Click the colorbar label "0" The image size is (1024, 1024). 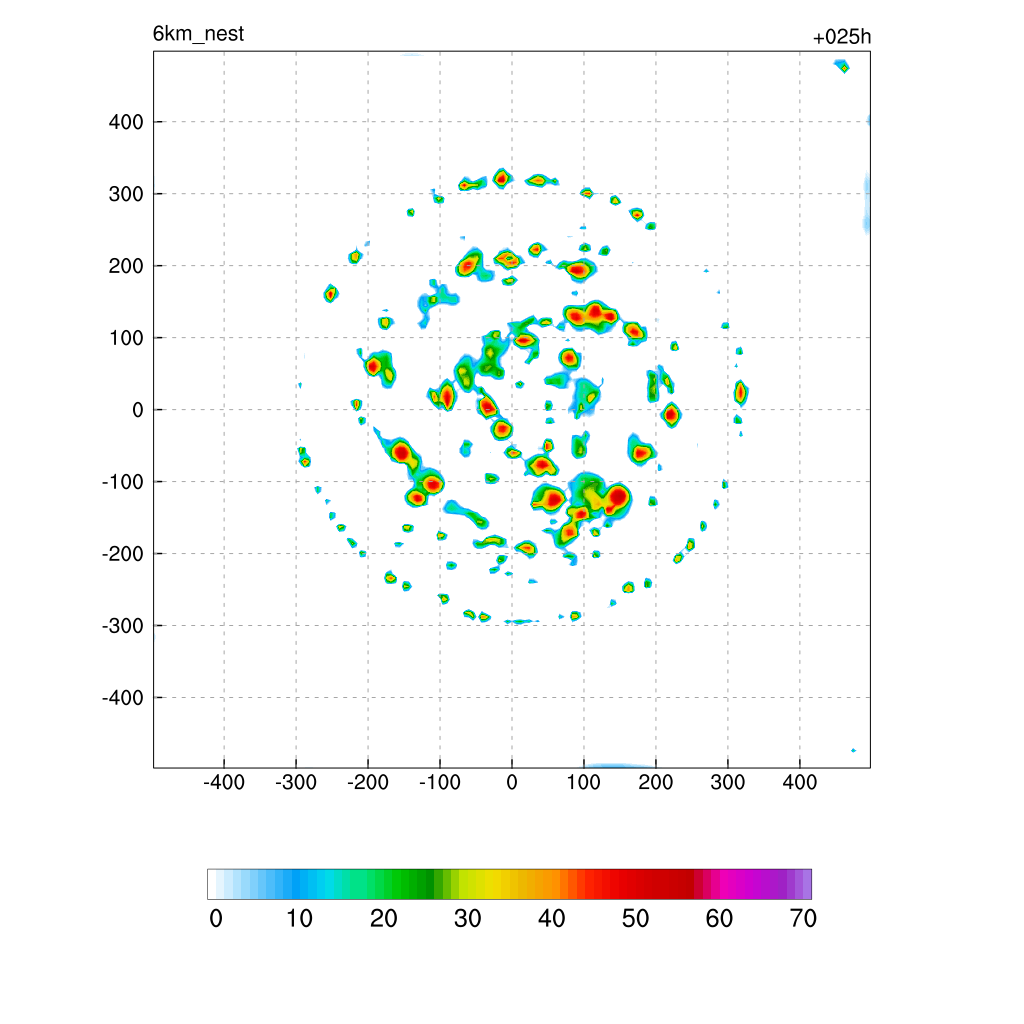pos(216,919)
